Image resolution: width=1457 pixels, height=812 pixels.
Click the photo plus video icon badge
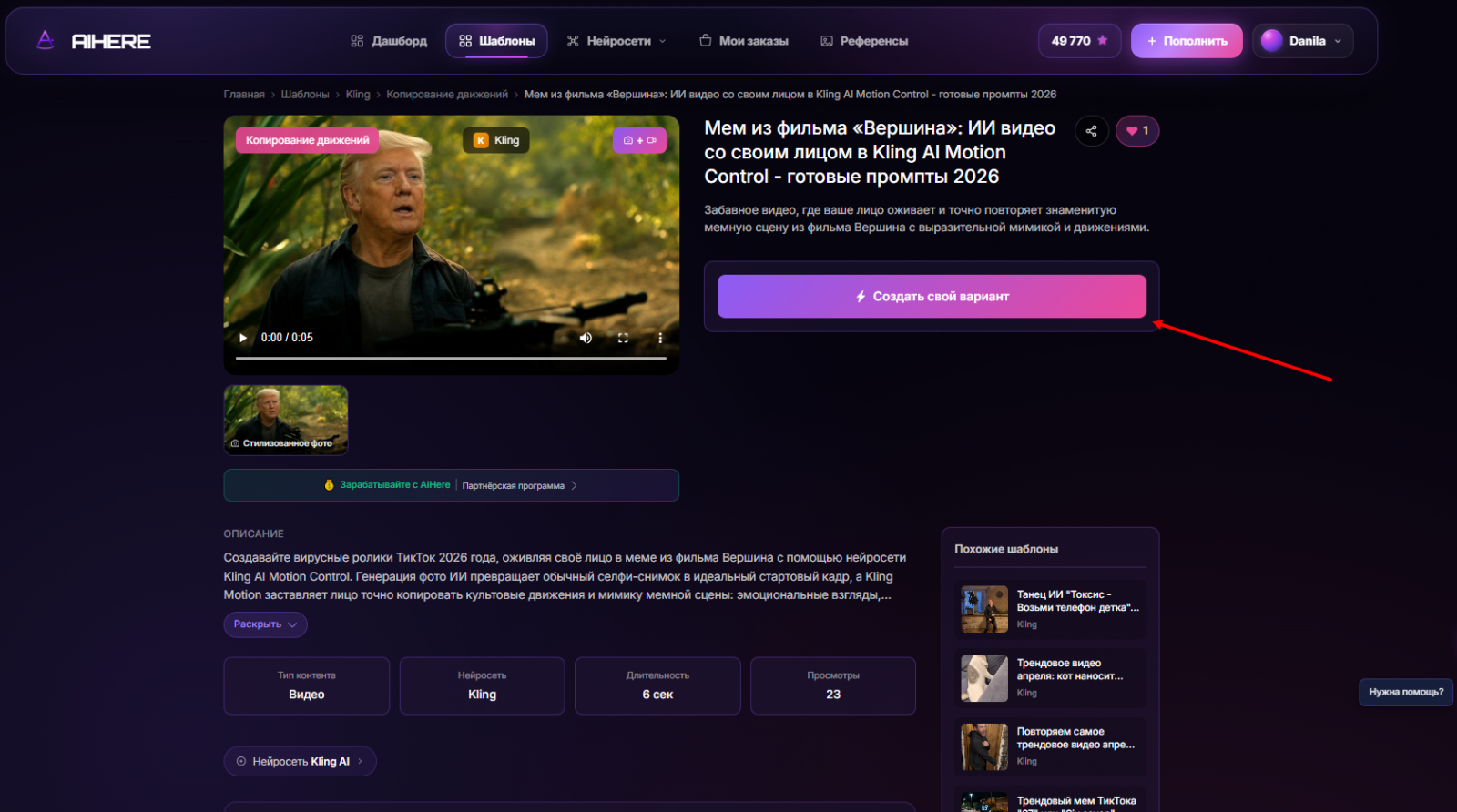[x=640, y=140]
